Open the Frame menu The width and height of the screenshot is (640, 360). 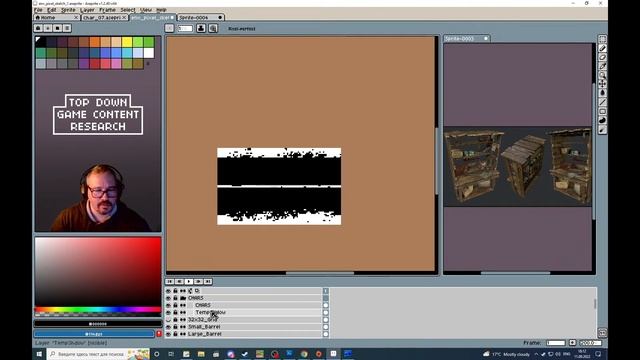click(x=107, y=10)
